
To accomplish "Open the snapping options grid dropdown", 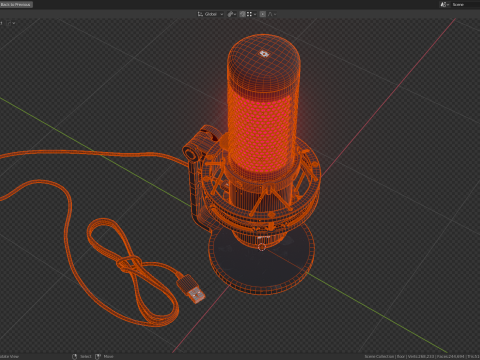I will (x=251, y=14).
